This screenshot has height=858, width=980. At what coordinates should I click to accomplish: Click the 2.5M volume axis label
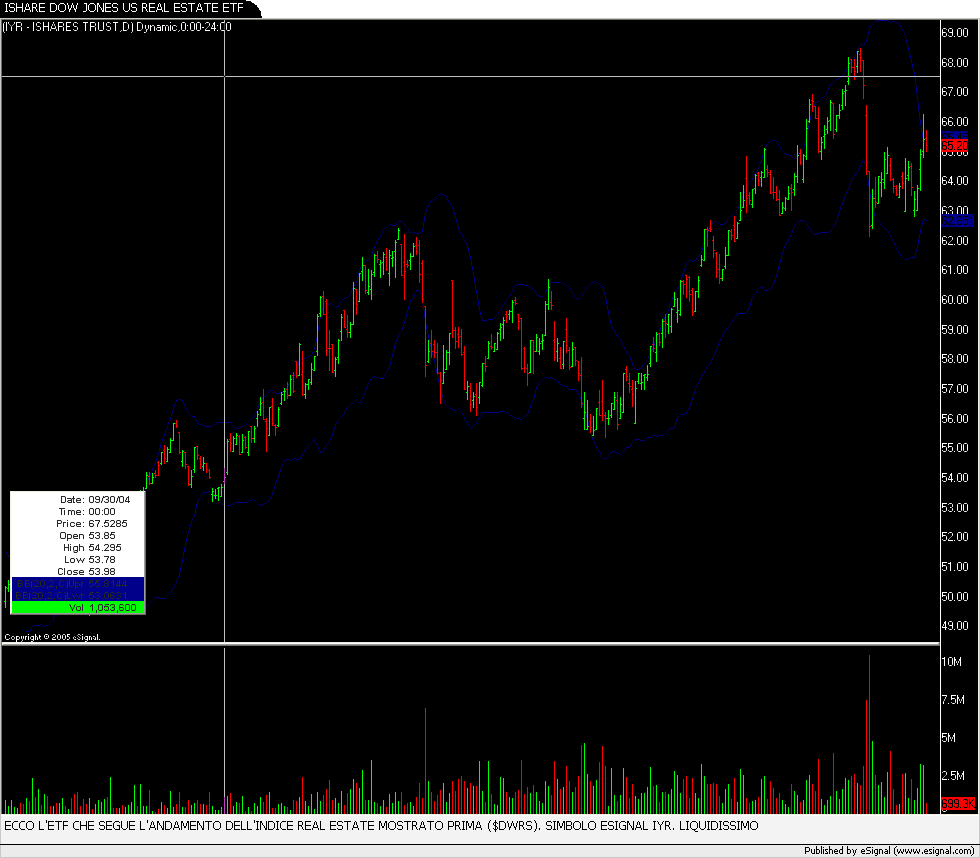953,775
